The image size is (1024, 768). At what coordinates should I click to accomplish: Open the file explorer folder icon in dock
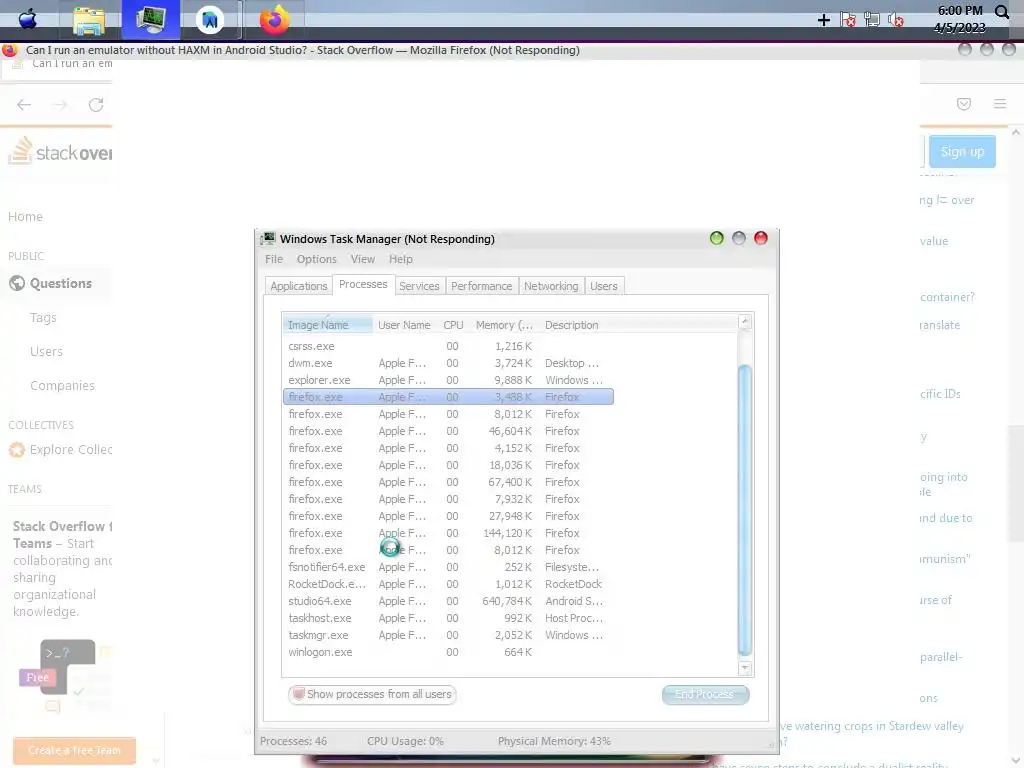coord(89,20)
